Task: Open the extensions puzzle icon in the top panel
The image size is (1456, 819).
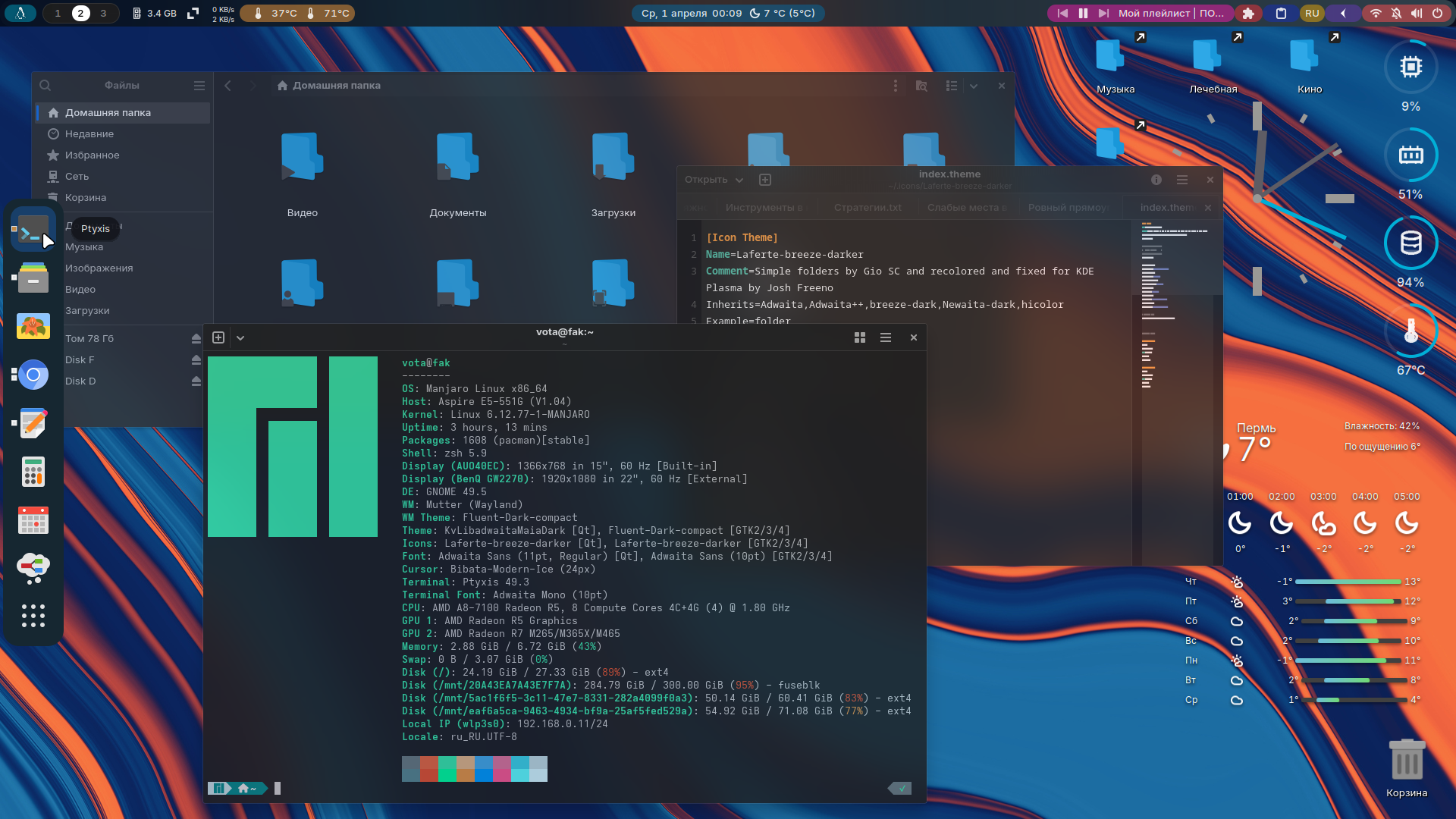Action: point(1248,13)
